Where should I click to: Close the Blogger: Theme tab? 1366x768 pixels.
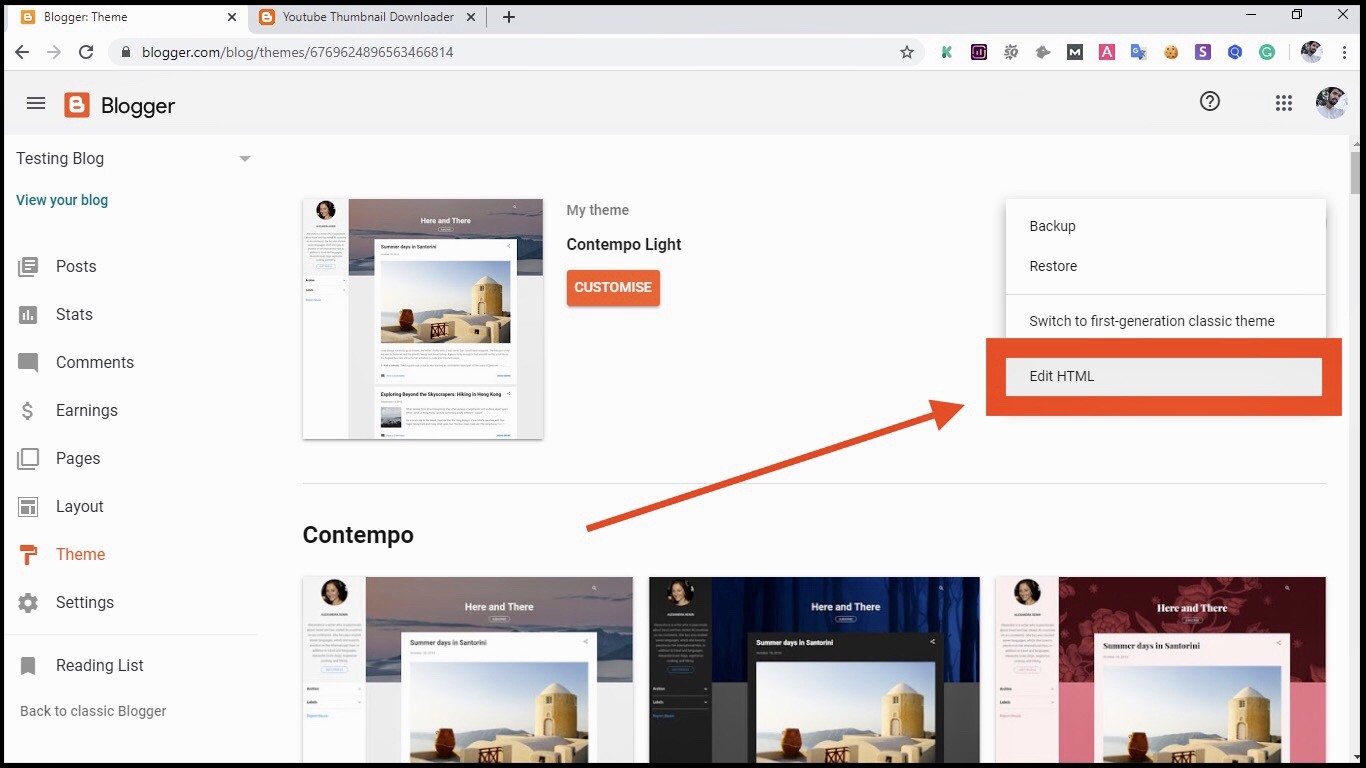coord(232,17)
